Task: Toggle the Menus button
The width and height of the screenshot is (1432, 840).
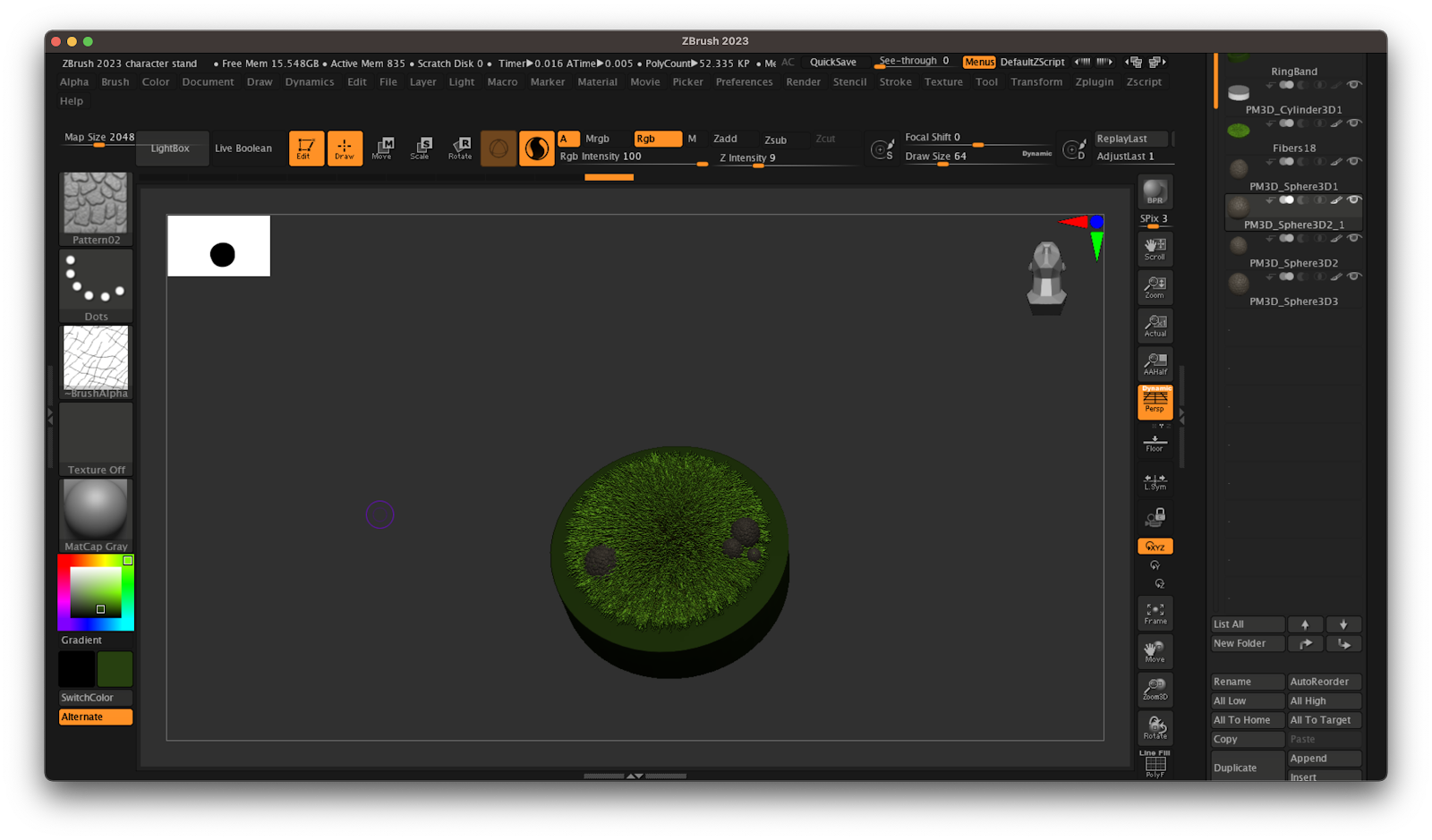Action: [979, 62]
